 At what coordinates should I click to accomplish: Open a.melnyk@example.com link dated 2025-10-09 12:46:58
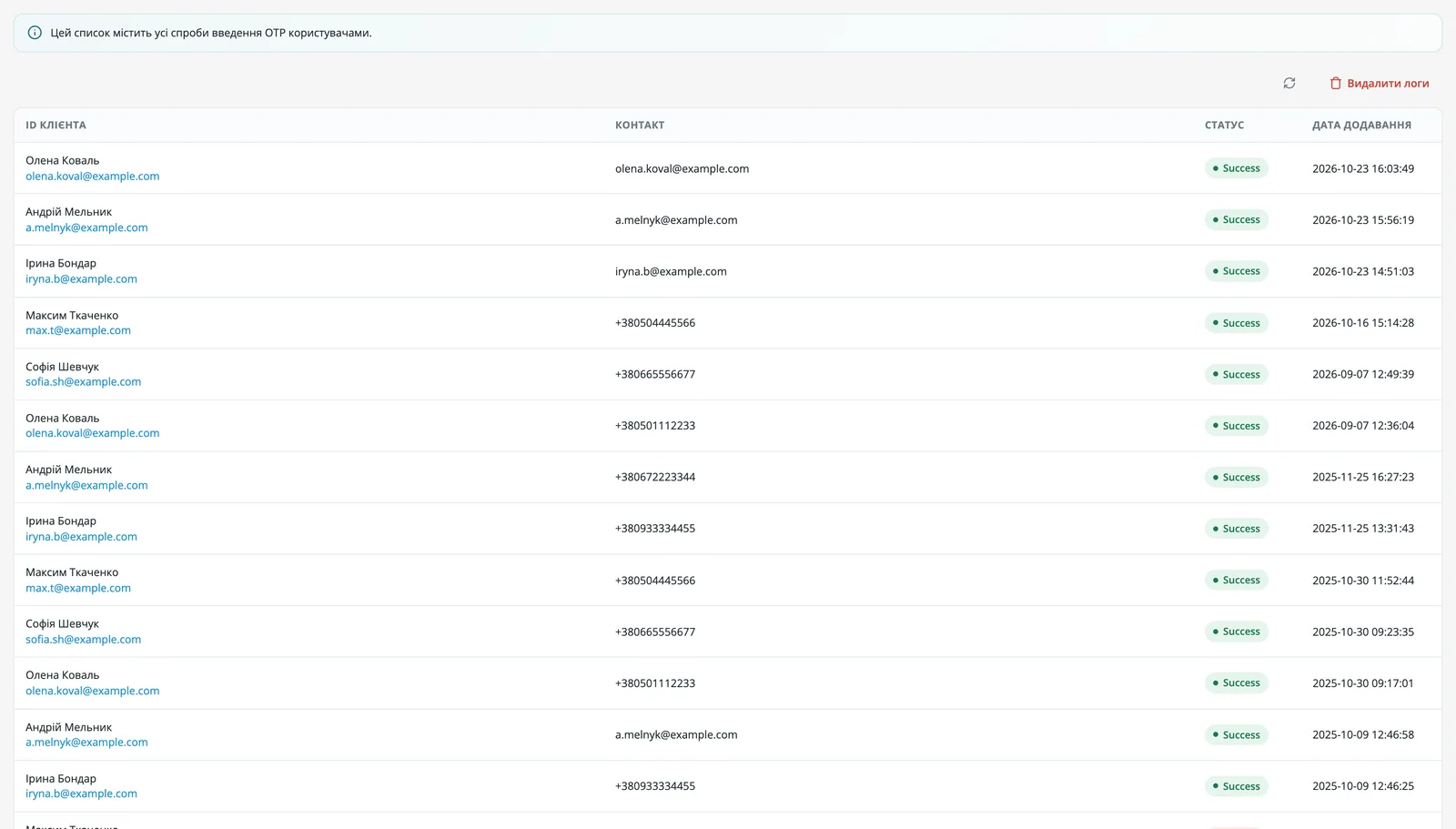tap(86, 743)
